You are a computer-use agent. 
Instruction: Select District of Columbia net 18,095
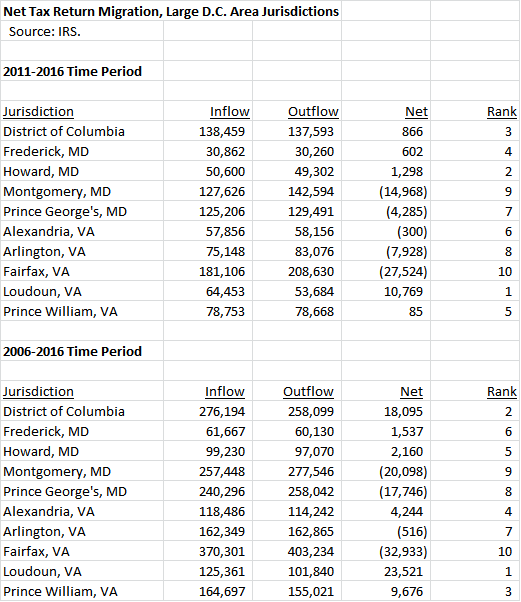point(404,412)
